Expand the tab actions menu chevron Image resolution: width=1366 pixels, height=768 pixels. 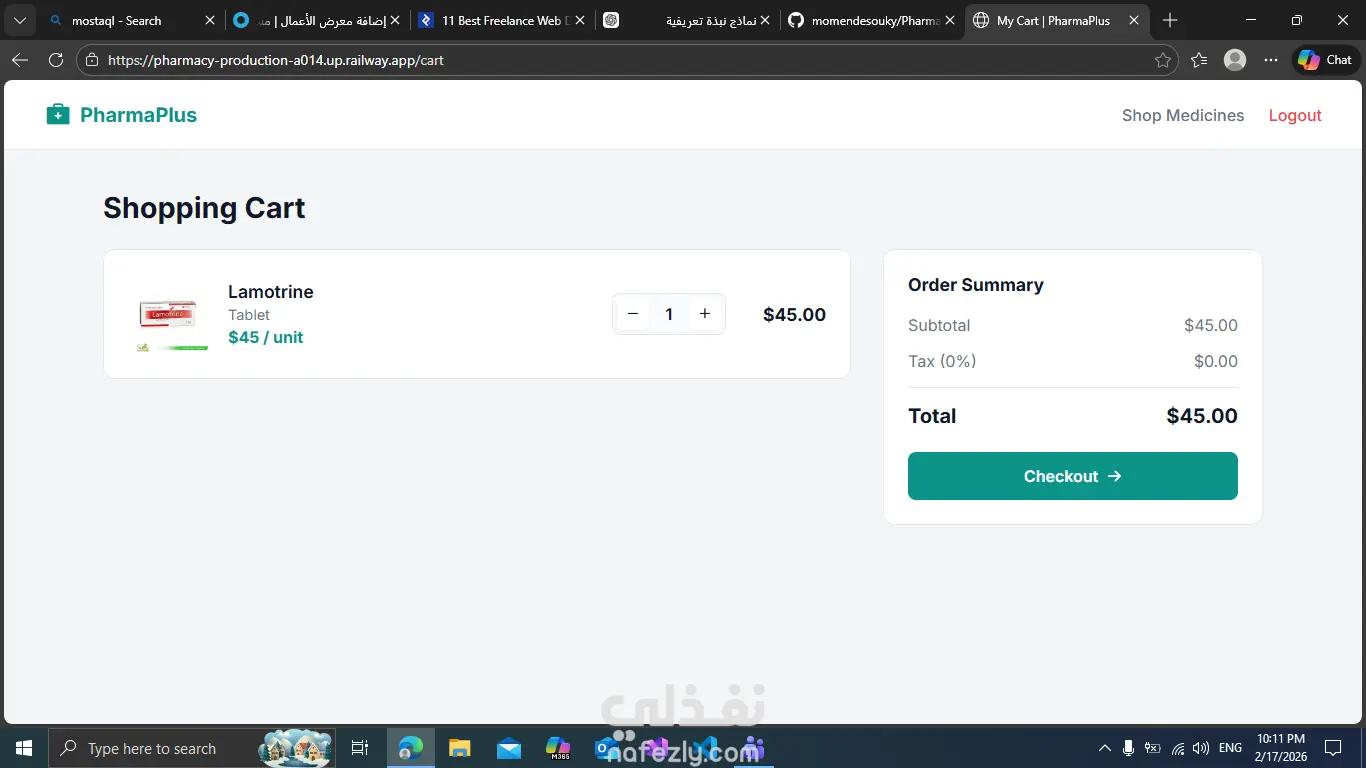point(19,20)
